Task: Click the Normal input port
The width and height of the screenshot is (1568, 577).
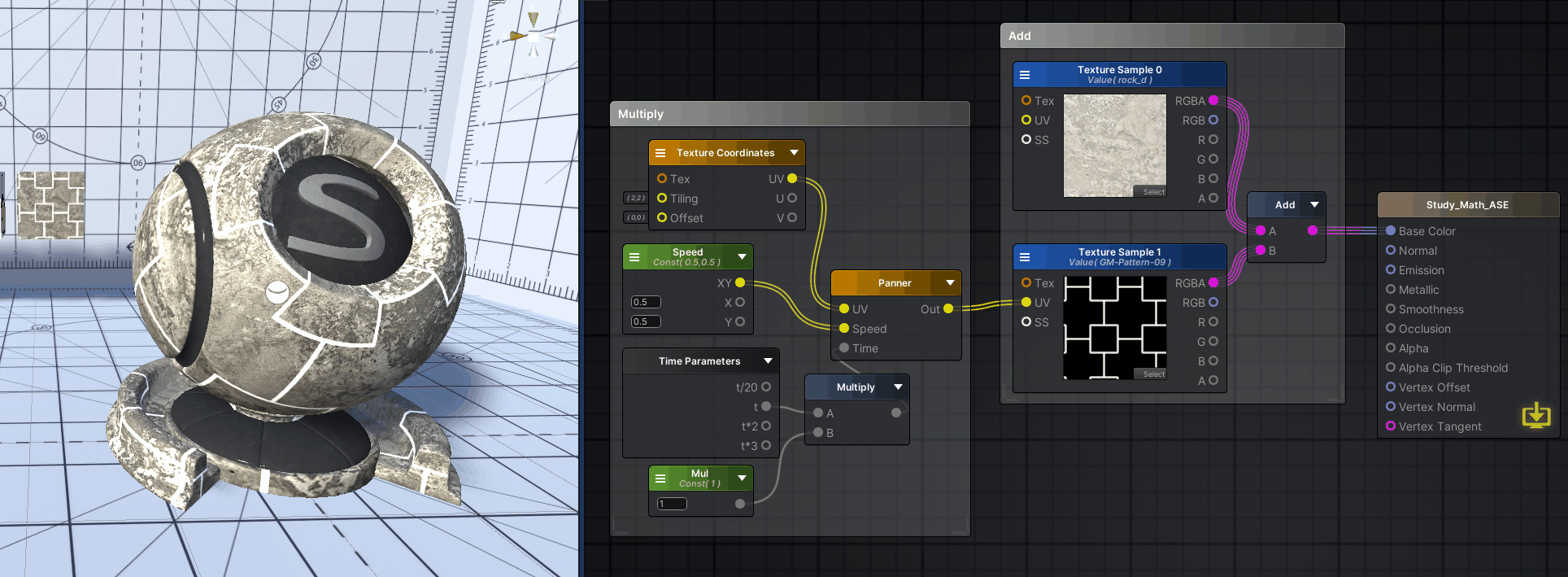Action: (1391, 251)
